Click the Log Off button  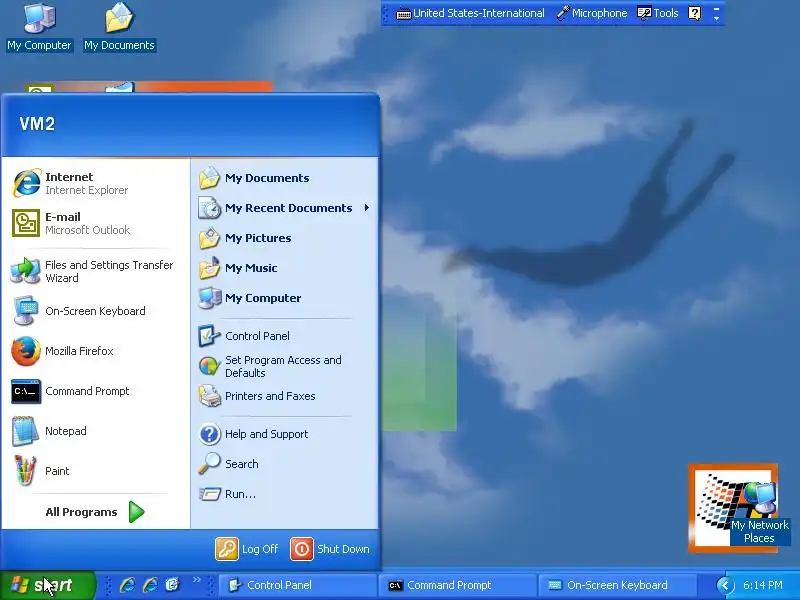247,549
